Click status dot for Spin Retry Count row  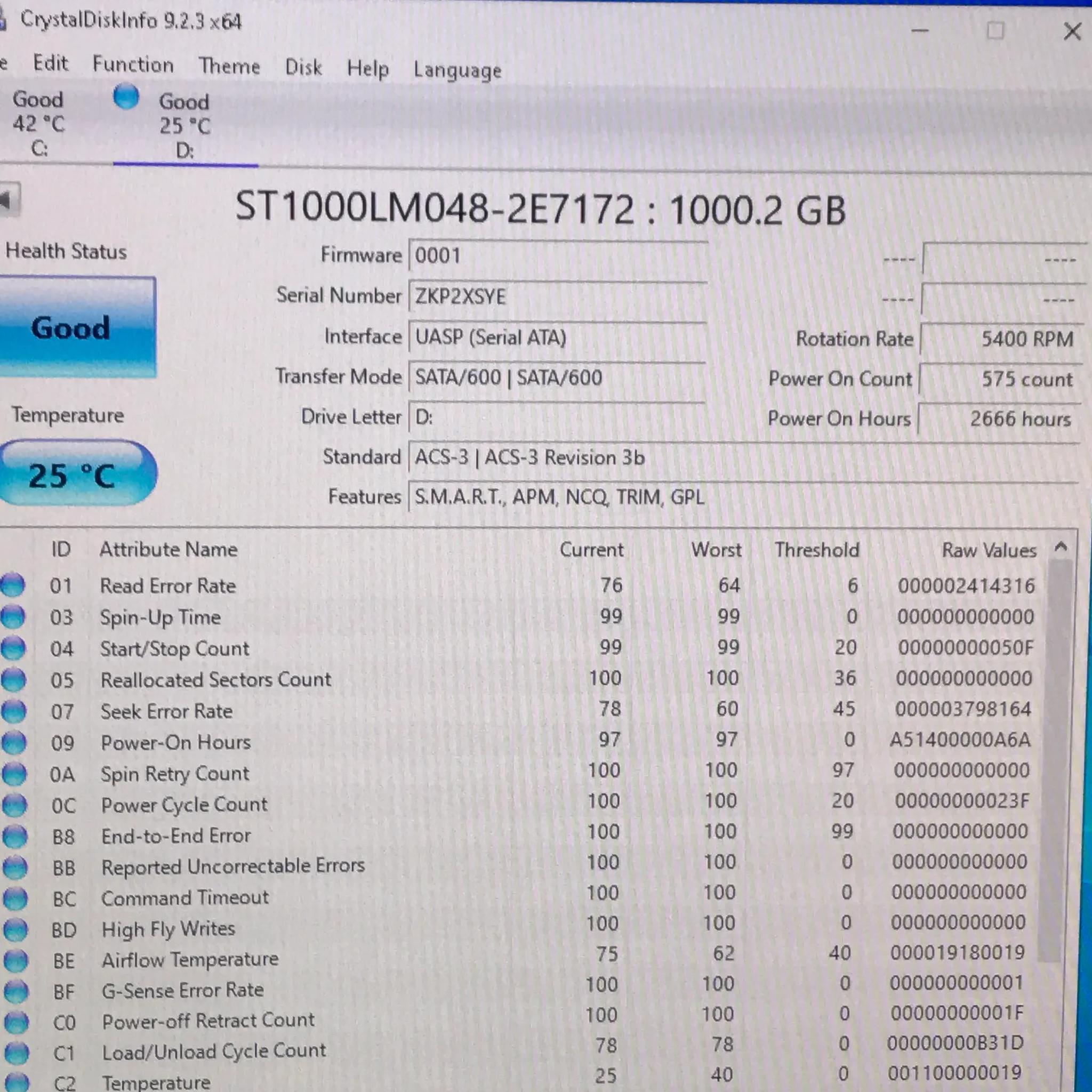[14, 773]
